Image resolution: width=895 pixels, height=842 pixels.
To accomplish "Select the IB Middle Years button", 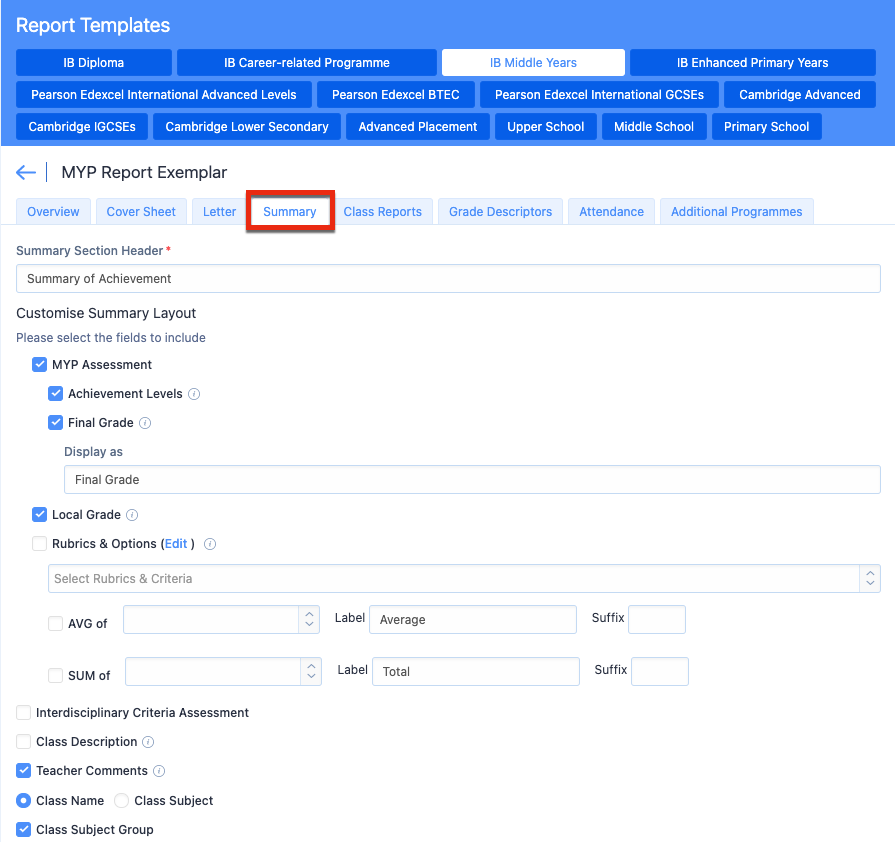I will (533, 63).
